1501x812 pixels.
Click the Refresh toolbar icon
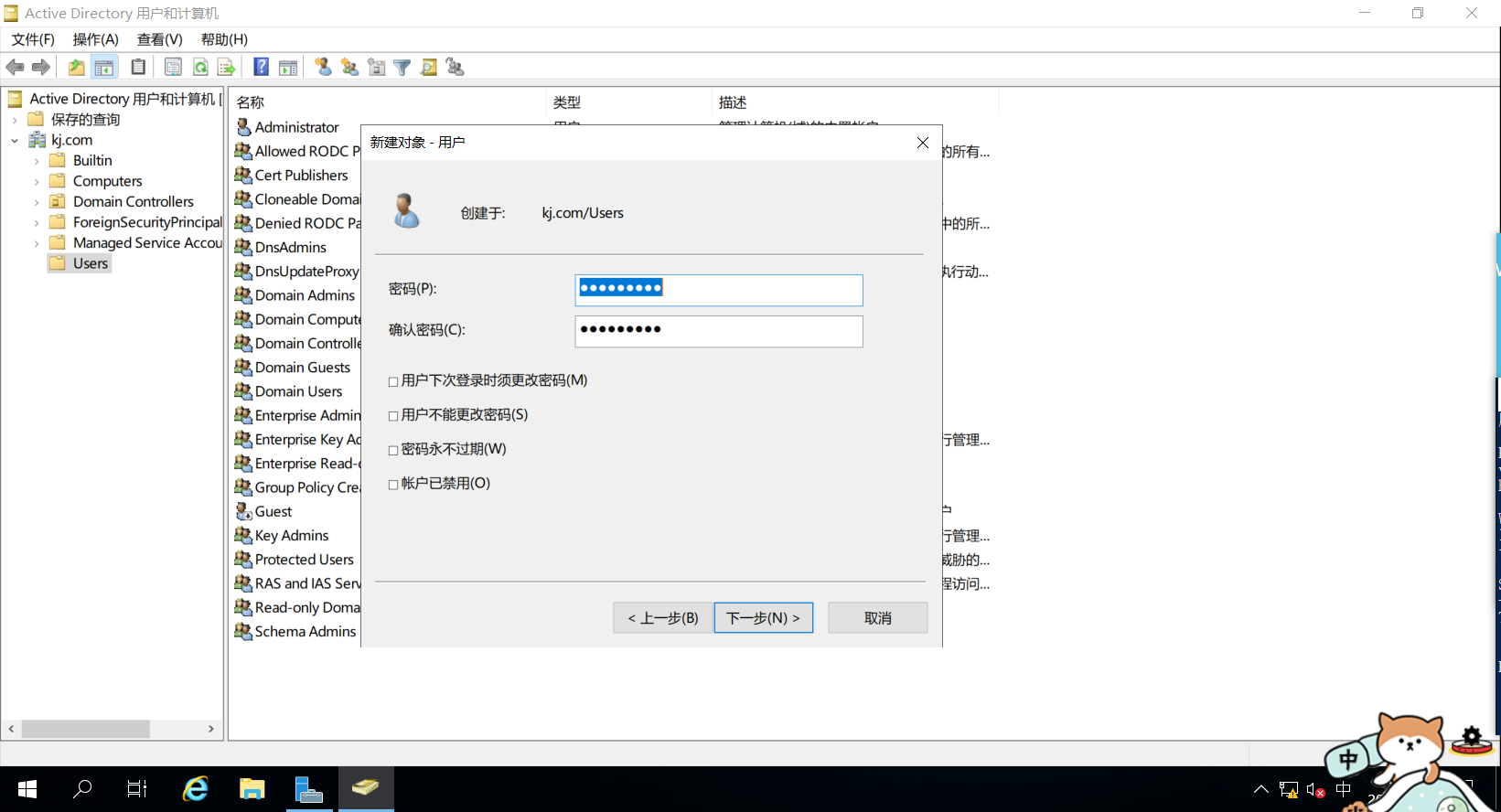click(200, 67)
